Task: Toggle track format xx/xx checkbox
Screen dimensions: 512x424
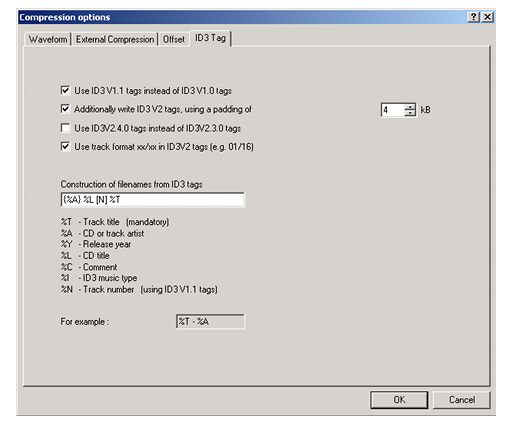Action: (65, 147)
